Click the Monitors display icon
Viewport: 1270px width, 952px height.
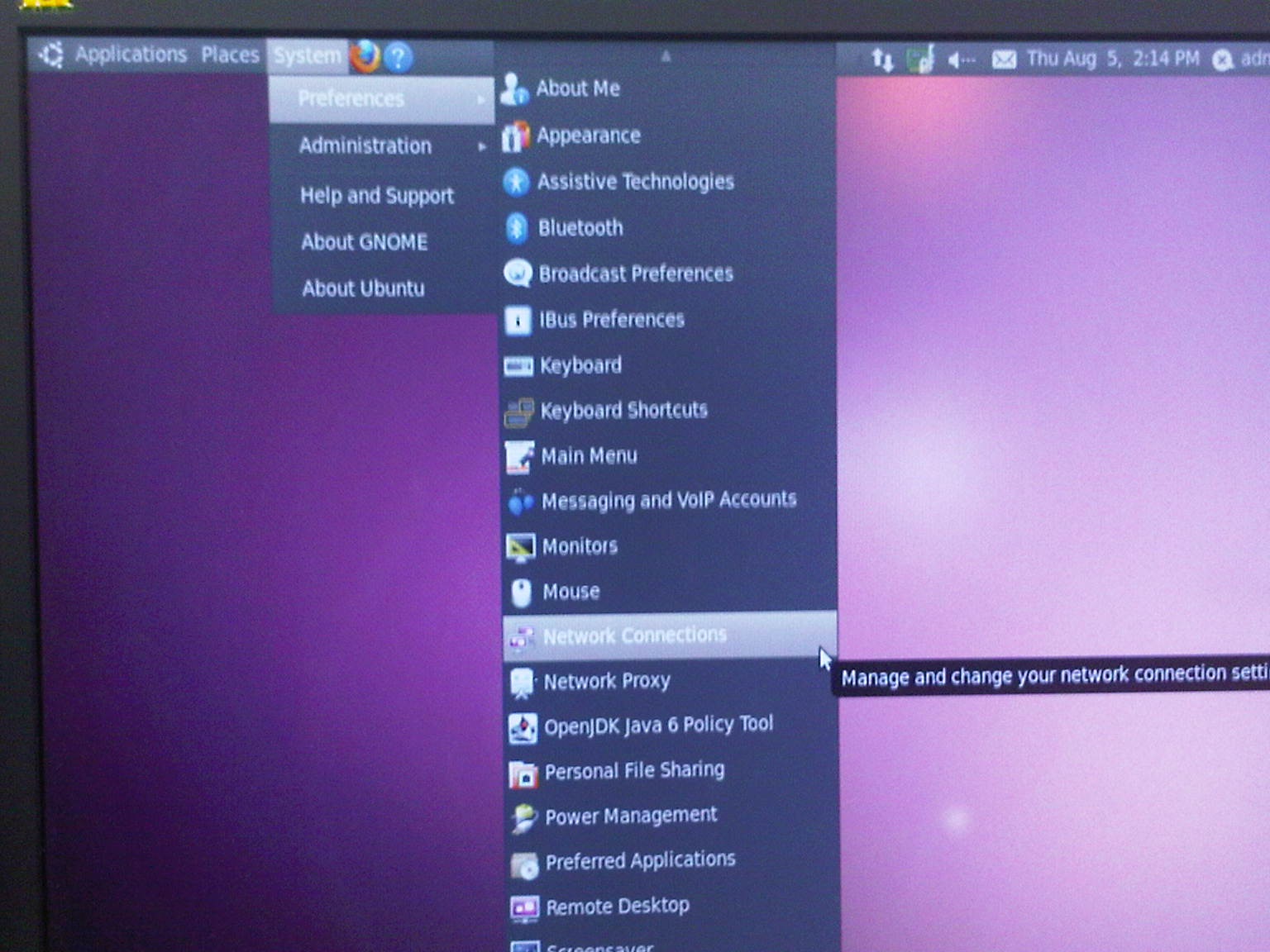click(x=521, y=547)
